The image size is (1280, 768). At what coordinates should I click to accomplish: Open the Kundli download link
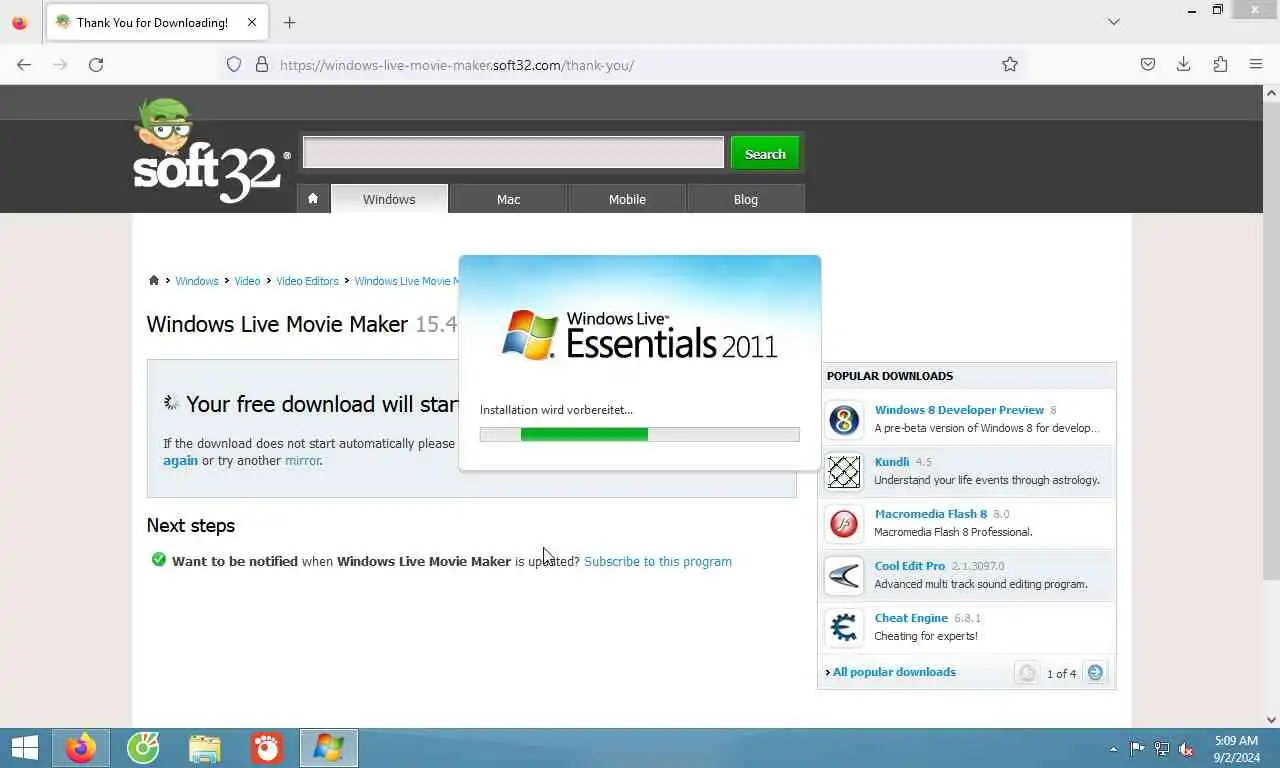[892, 462]
